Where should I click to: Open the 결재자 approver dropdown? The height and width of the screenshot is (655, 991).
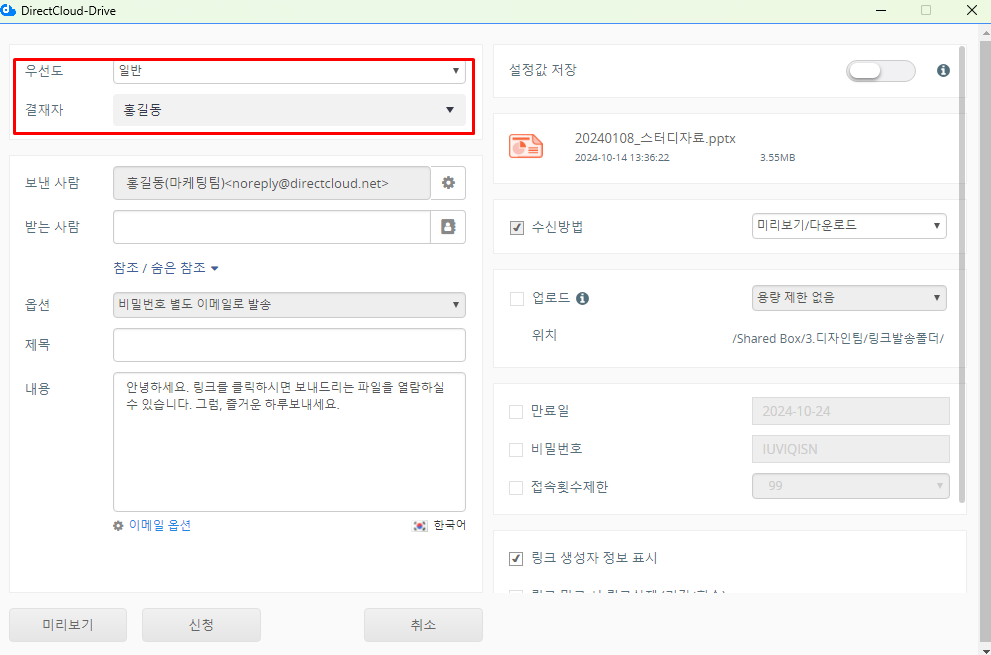[x=289, y=110]
